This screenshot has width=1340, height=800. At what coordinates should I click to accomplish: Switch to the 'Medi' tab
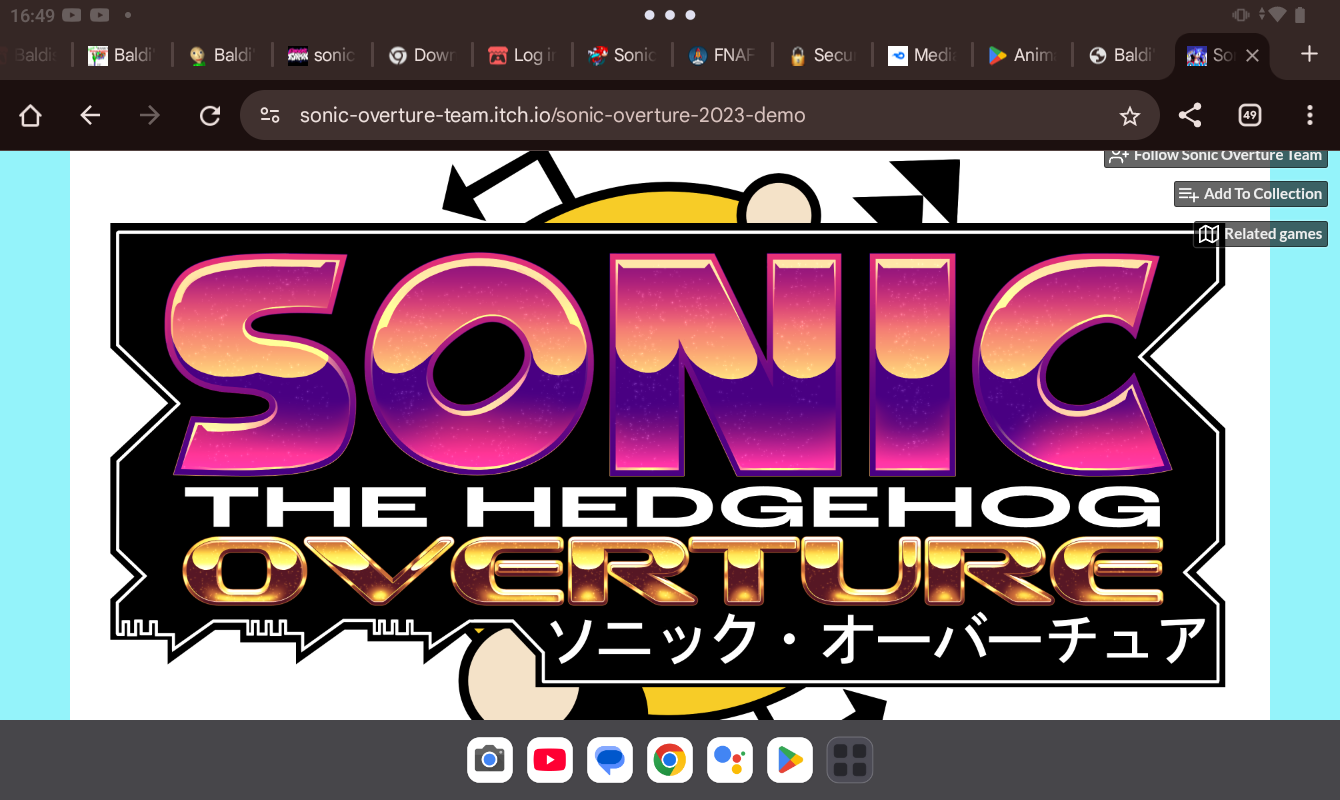pyautogui.click(x=920, y=55)
